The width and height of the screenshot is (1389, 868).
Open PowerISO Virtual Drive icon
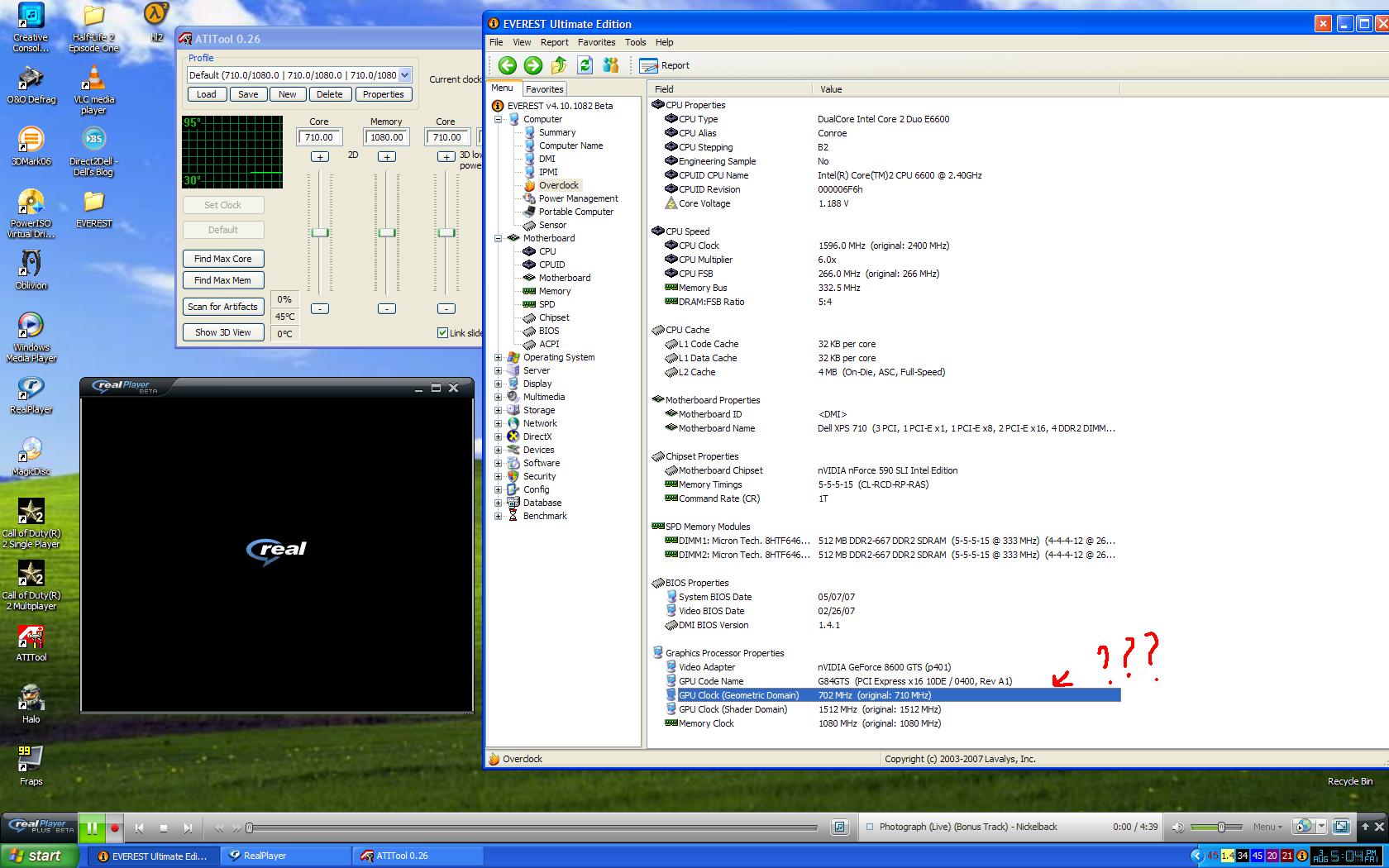[31, 215]
